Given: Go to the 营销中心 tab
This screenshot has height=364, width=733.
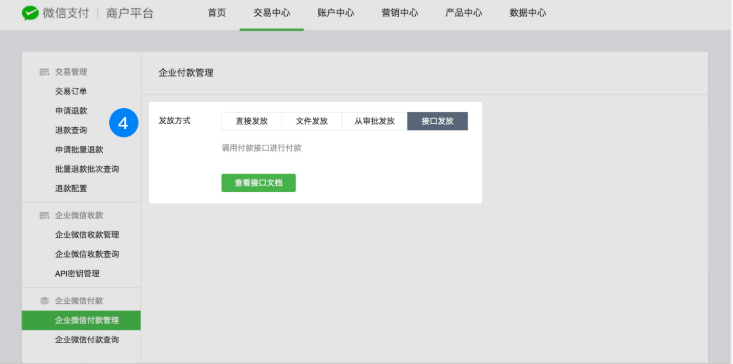Looking at the screenshot, I should coord(400,13).
